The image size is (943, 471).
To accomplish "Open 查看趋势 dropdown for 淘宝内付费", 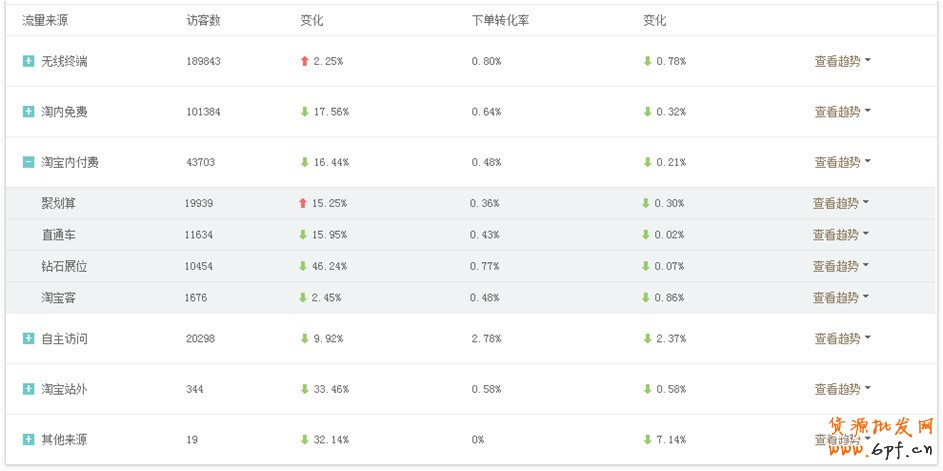I will click(x=842, y=162).
